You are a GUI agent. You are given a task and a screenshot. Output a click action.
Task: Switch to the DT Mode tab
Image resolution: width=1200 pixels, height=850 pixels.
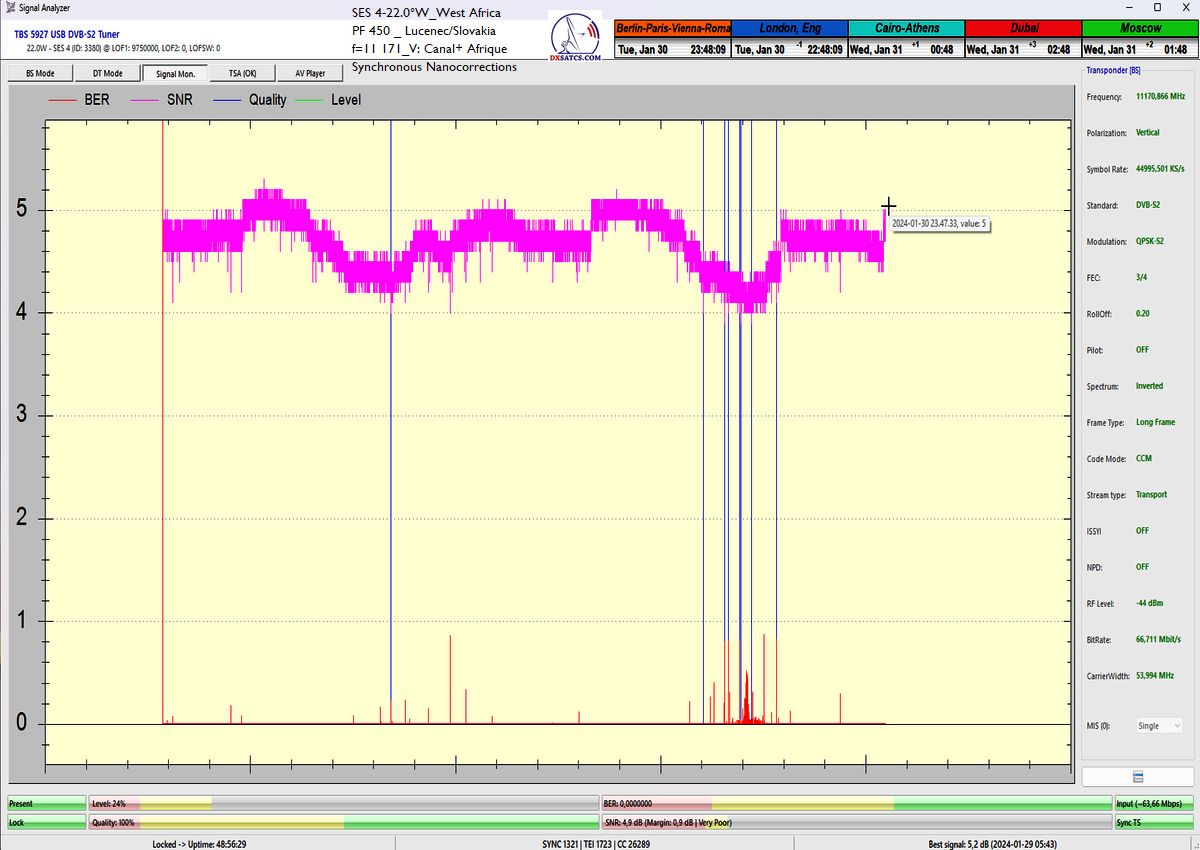click(x=107, y=73)
